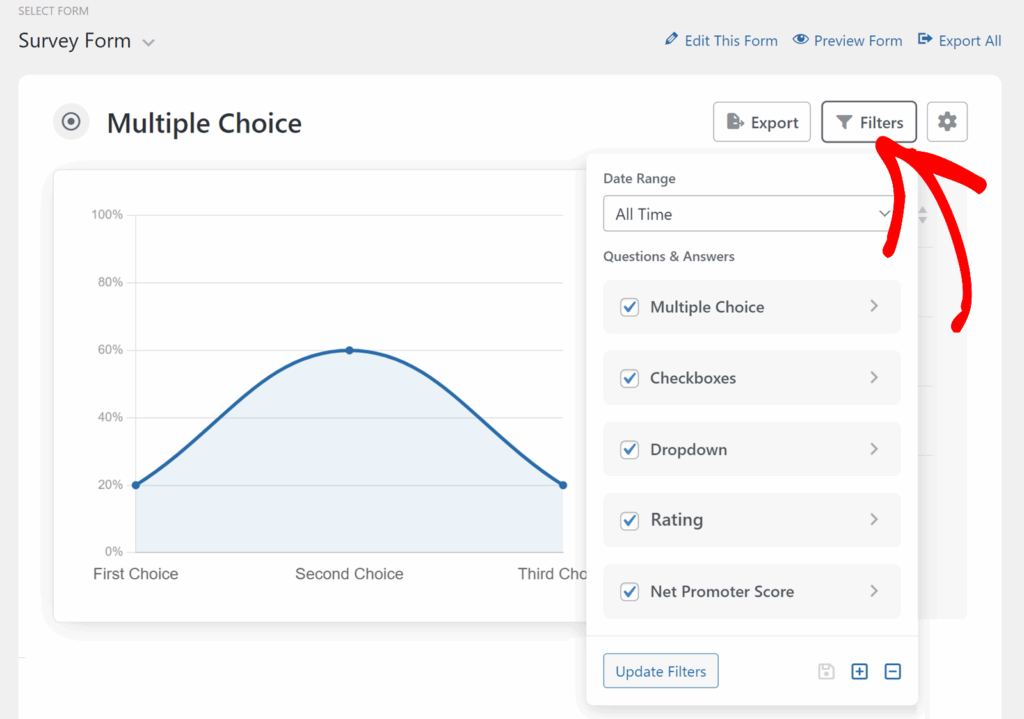Uncheck the Multiple Choice checkbox
Image resolution: width=1024 pixels, height=719 pixels.
(x=630, y=307)
